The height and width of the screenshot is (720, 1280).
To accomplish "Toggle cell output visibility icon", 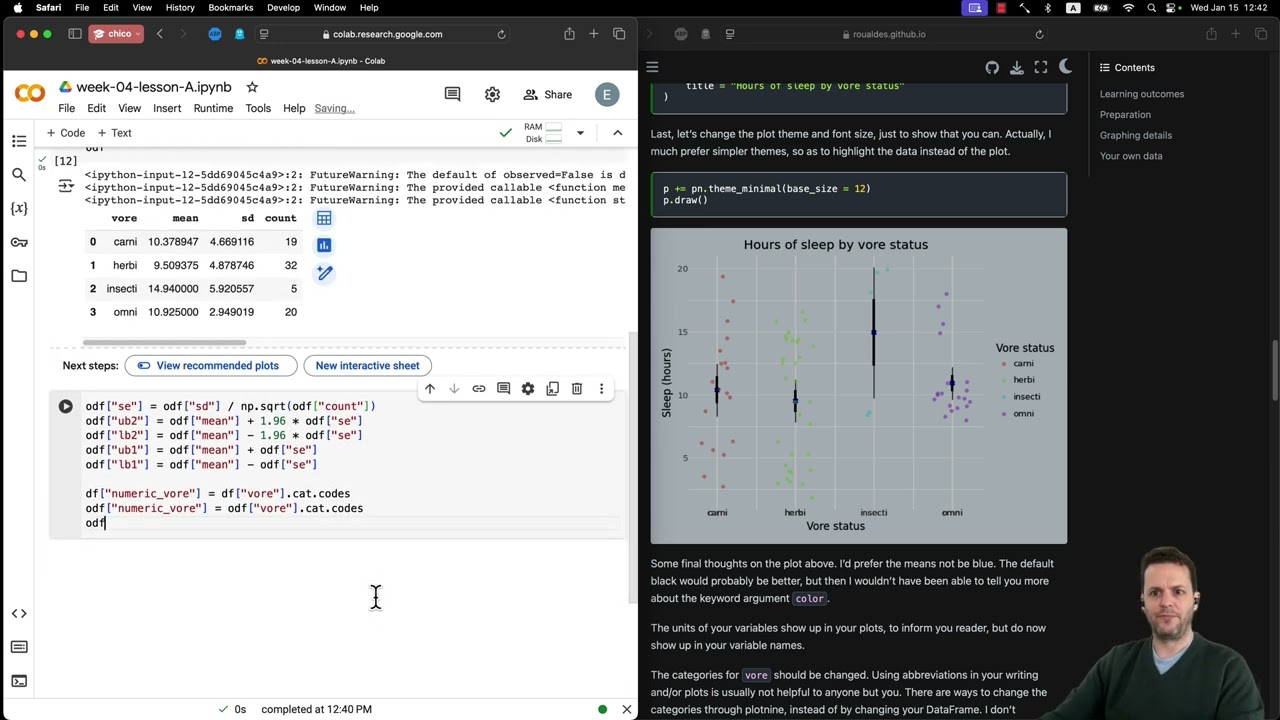I will pos(66,186).
